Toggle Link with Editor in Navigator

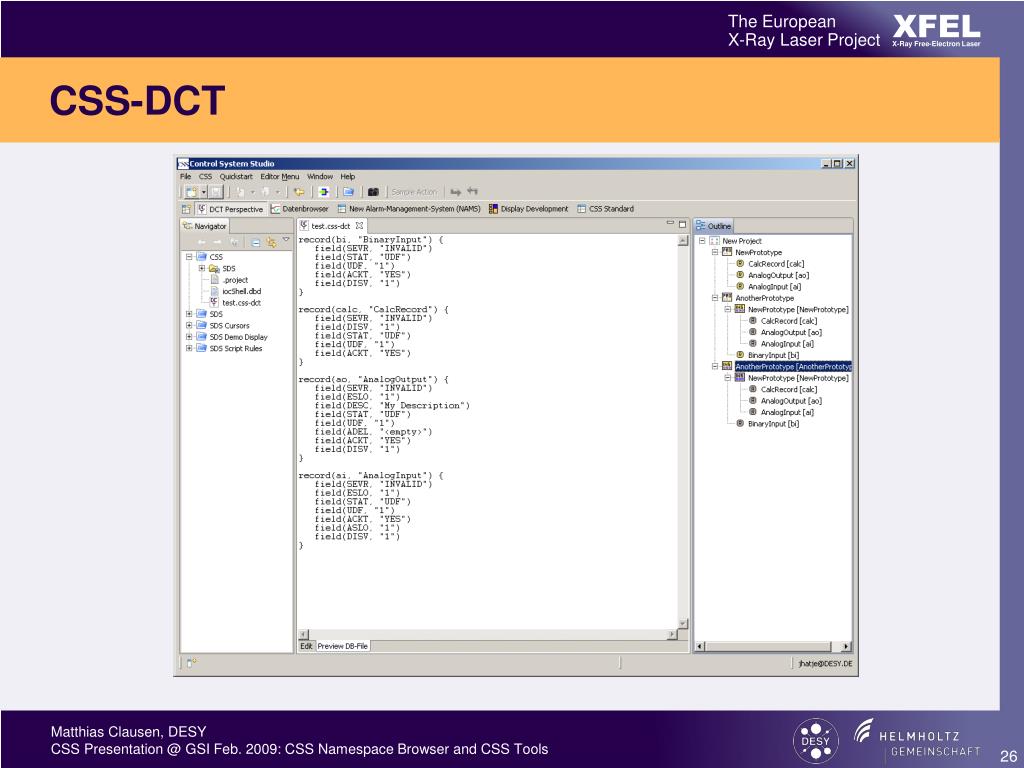pos(271,242)
